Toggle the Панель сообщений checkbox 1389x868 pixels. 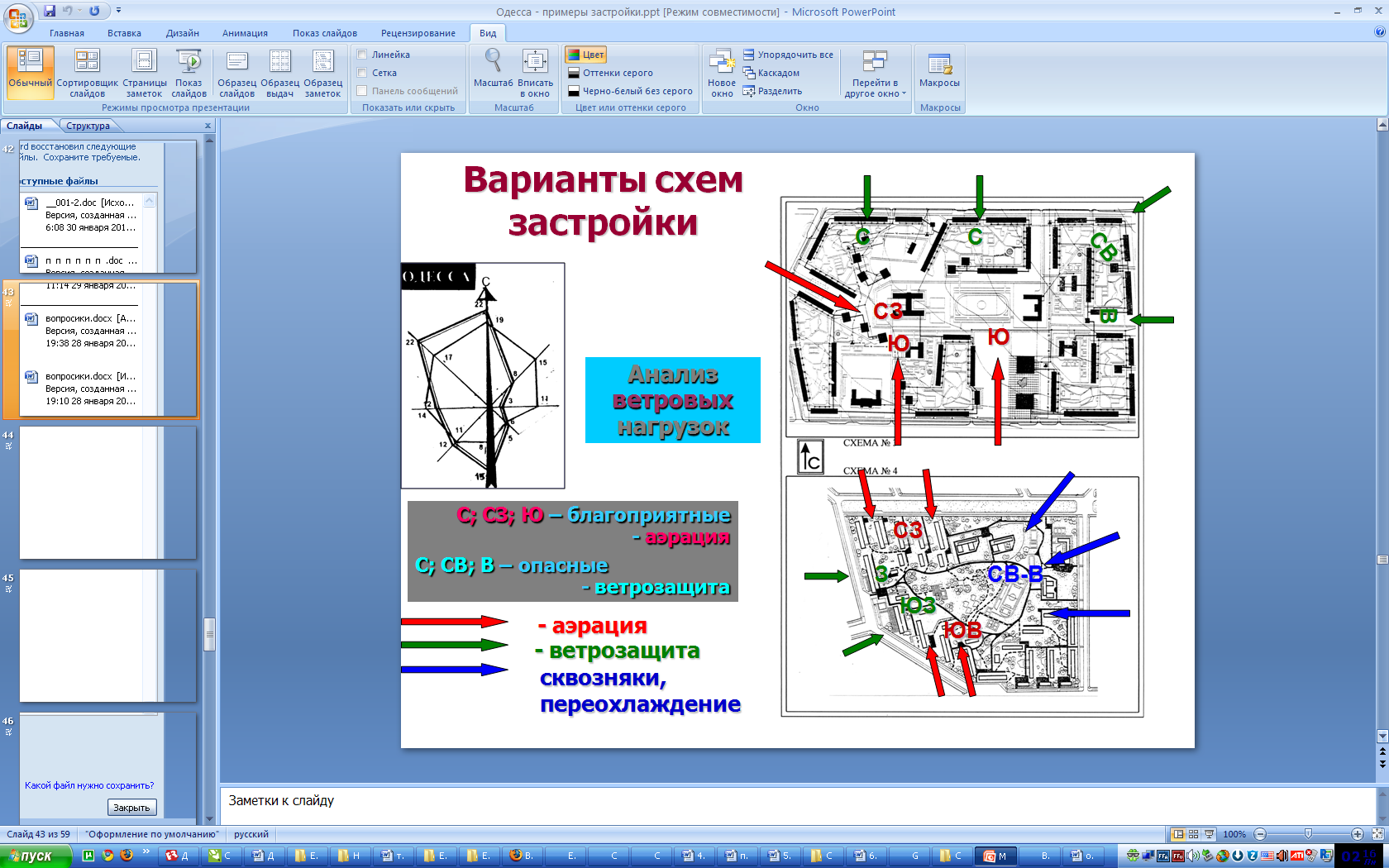tap(362, 91)
